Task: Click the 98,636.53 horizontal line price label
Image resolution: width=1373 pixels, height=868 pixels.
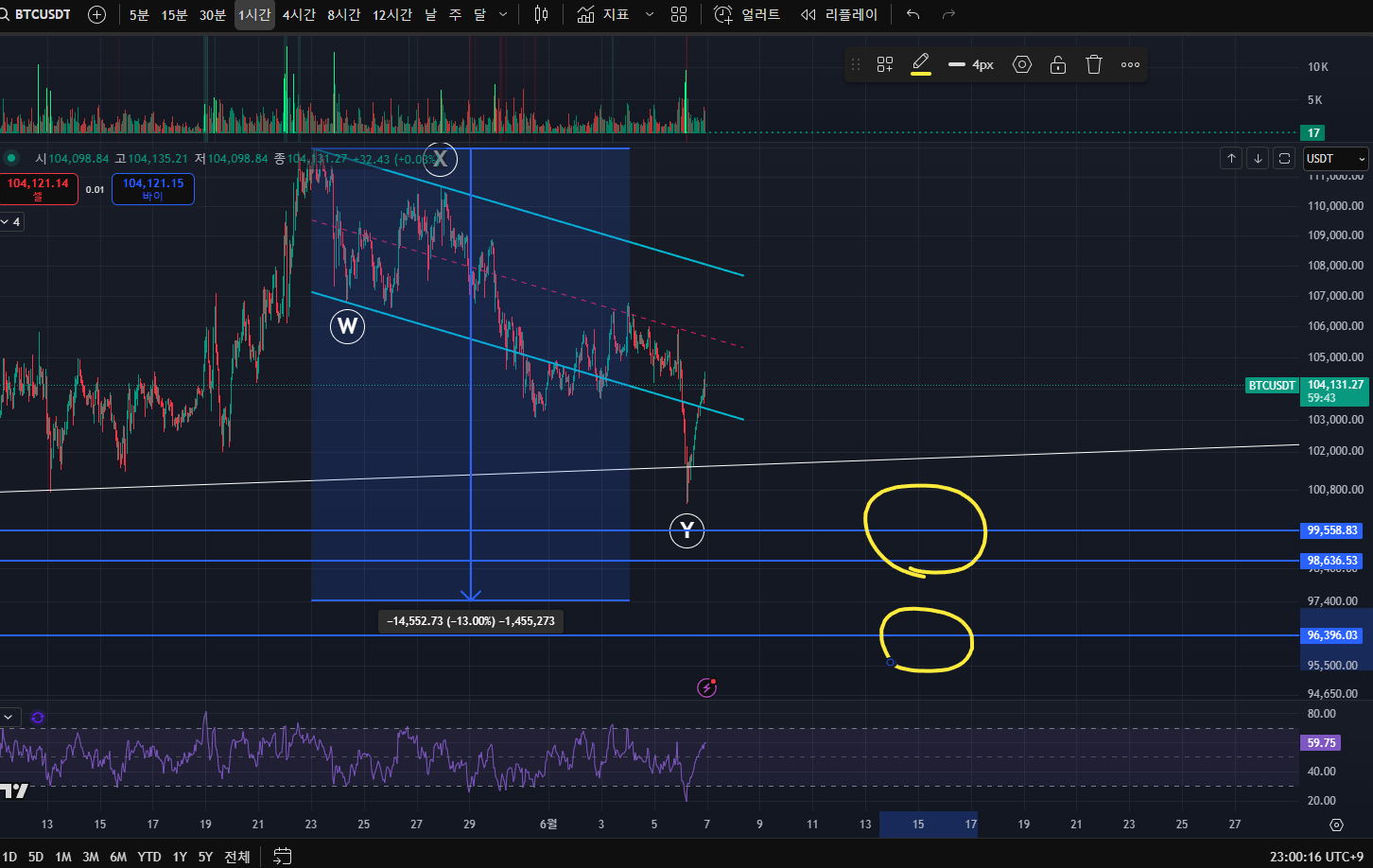Action: (1332, 561)
